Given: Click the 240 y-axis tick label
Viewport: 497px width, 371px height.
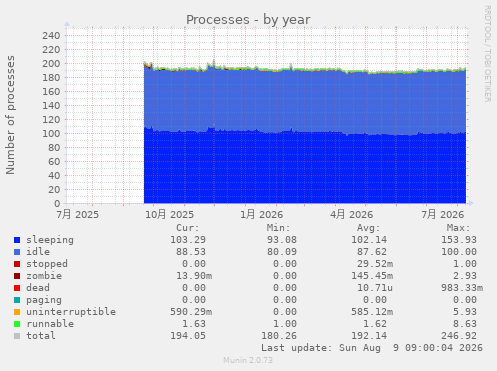Looking at the screenshot, I should coord(51,36).
